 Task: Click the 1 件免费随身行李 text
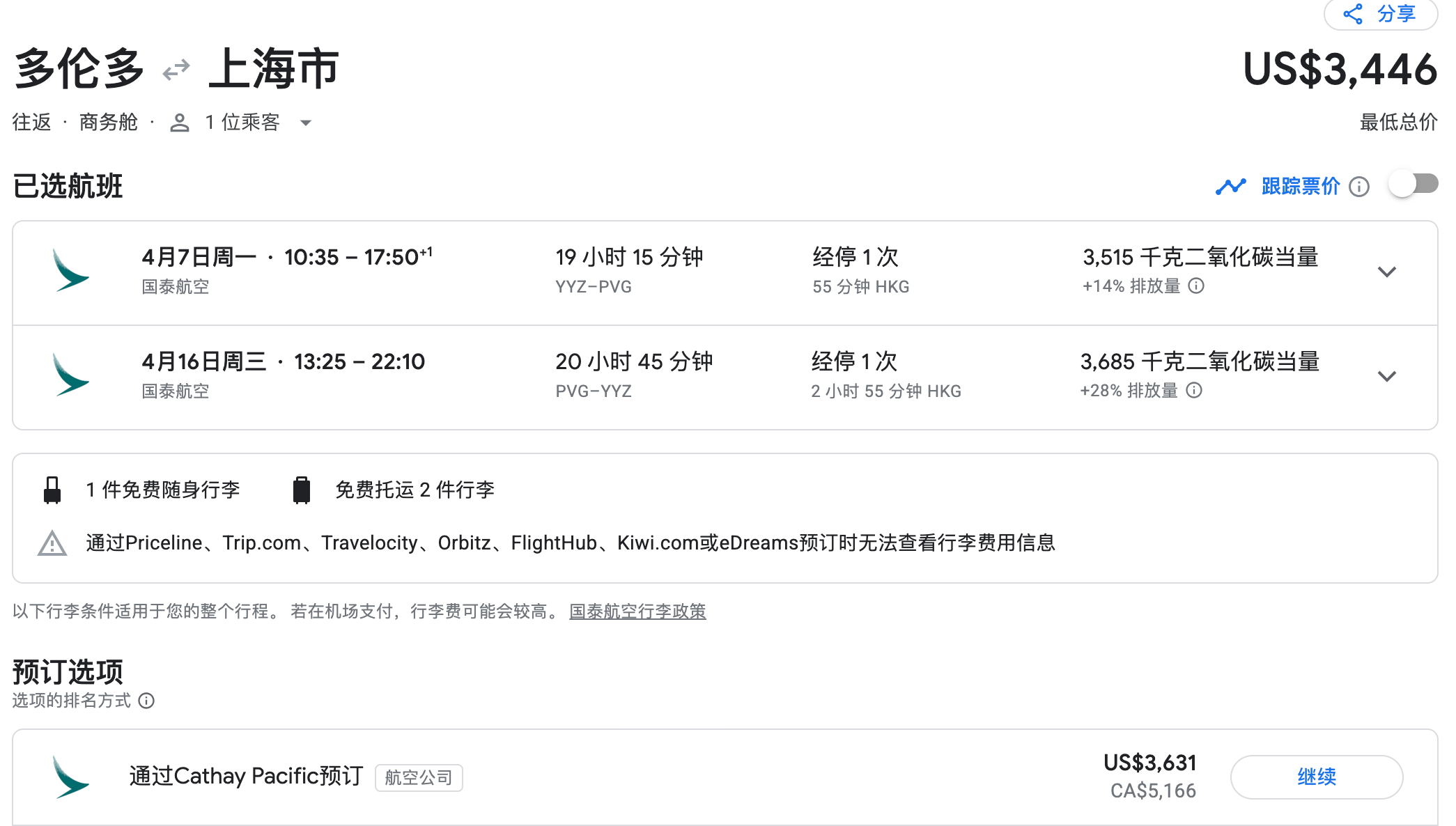163,490
